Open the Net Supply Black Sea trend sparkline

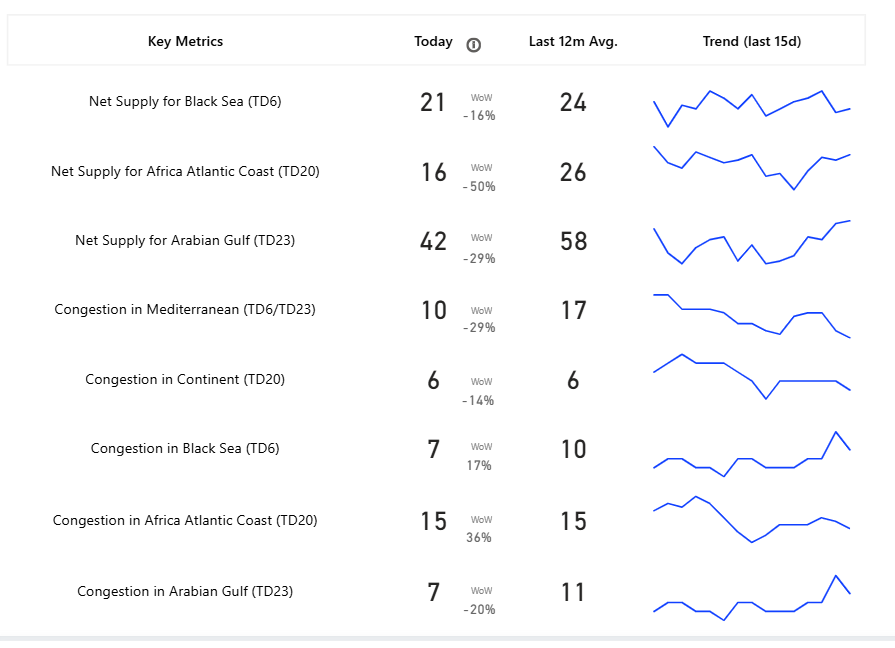coord(752,108)
